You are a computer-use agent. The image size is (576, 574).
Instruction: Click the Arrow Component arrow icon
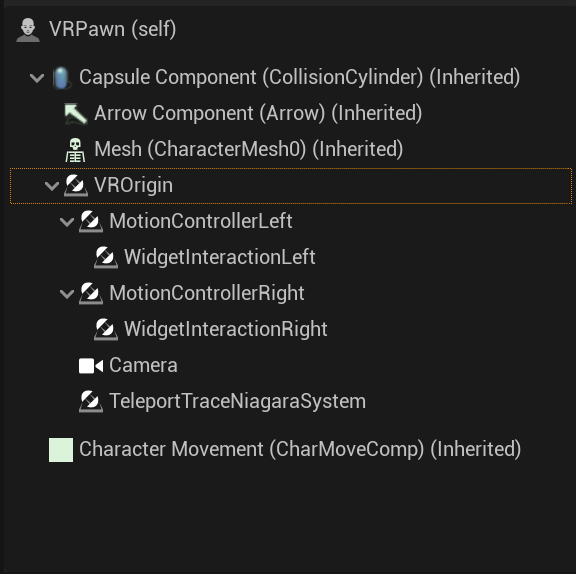pyautogui.click(x=76, y=114)
